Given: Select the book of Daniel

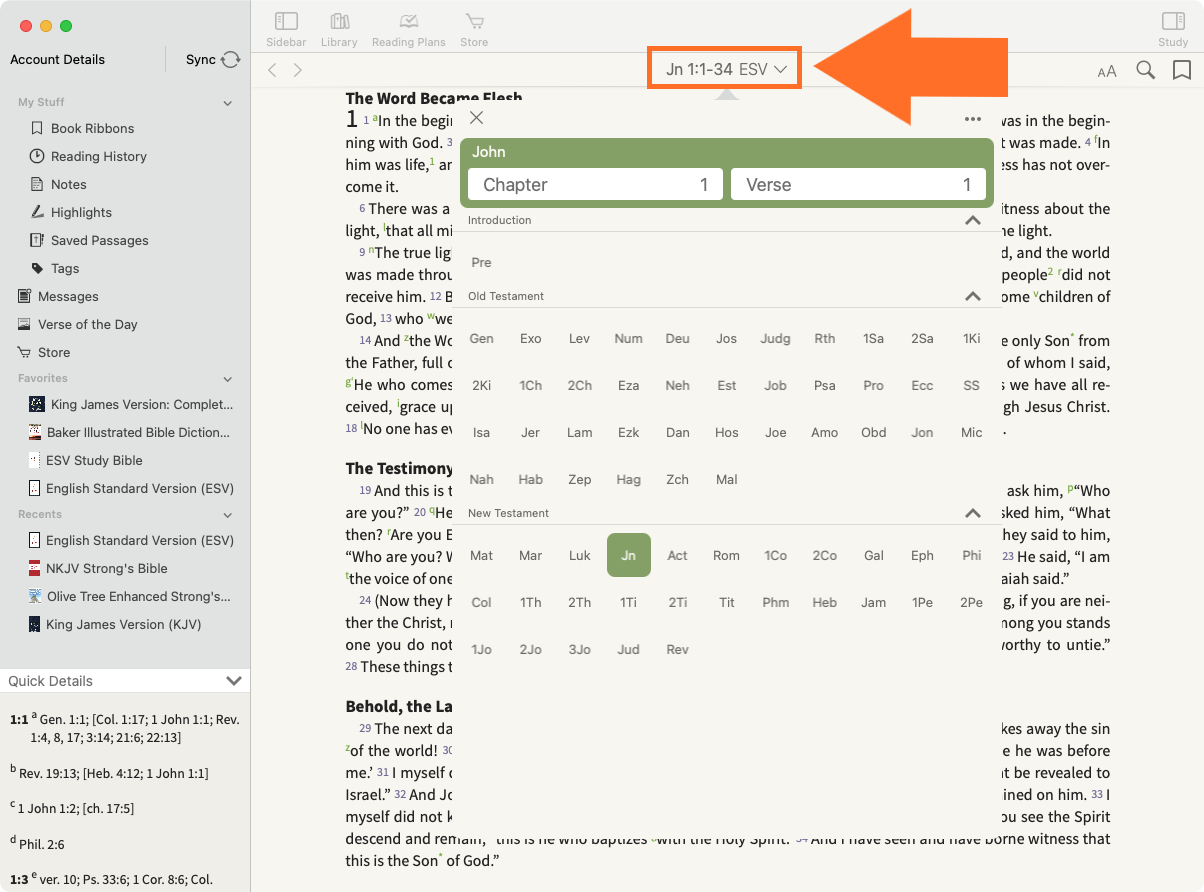Looking at the screenshot, I should 677,433.
